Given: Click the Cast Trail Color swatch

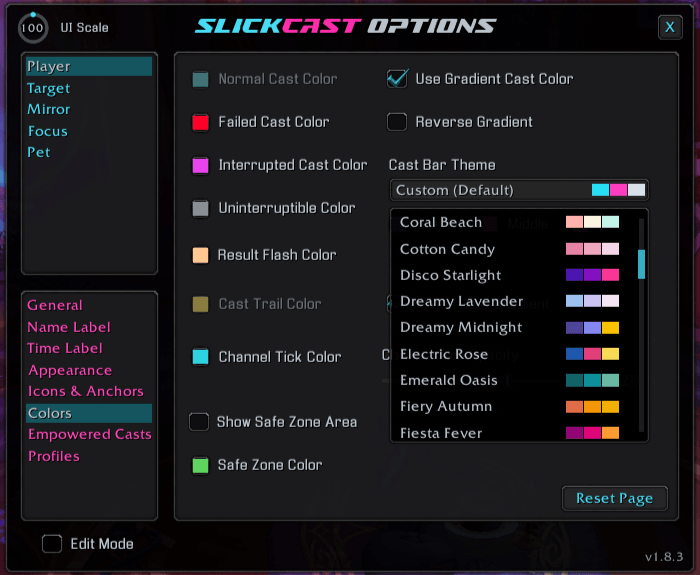Looking at the screenshot, I should pos(200,304).
